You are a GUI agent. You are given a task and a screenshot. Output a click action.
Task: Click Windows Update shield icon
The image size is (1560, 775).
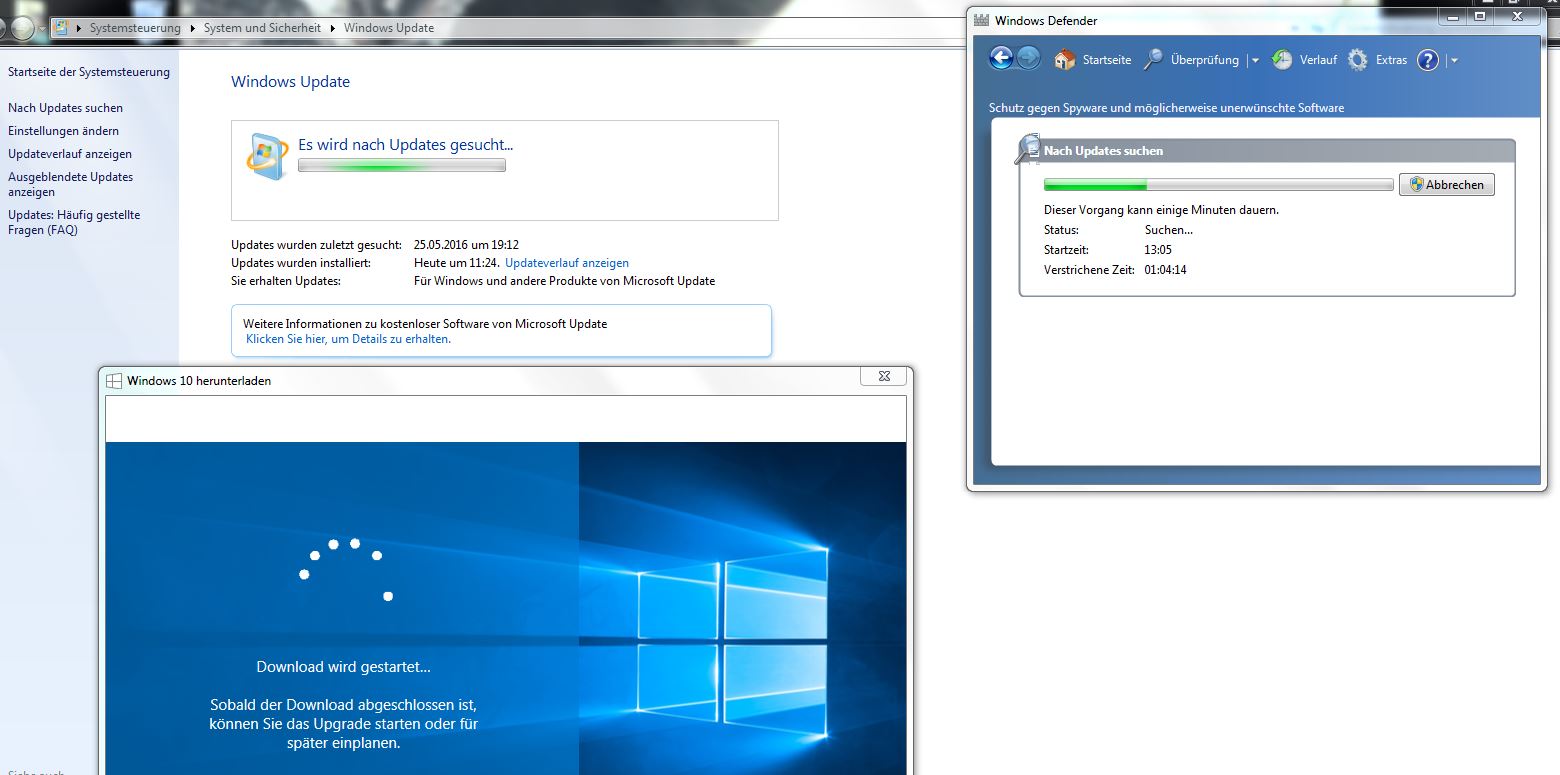(x=267, y=156)
